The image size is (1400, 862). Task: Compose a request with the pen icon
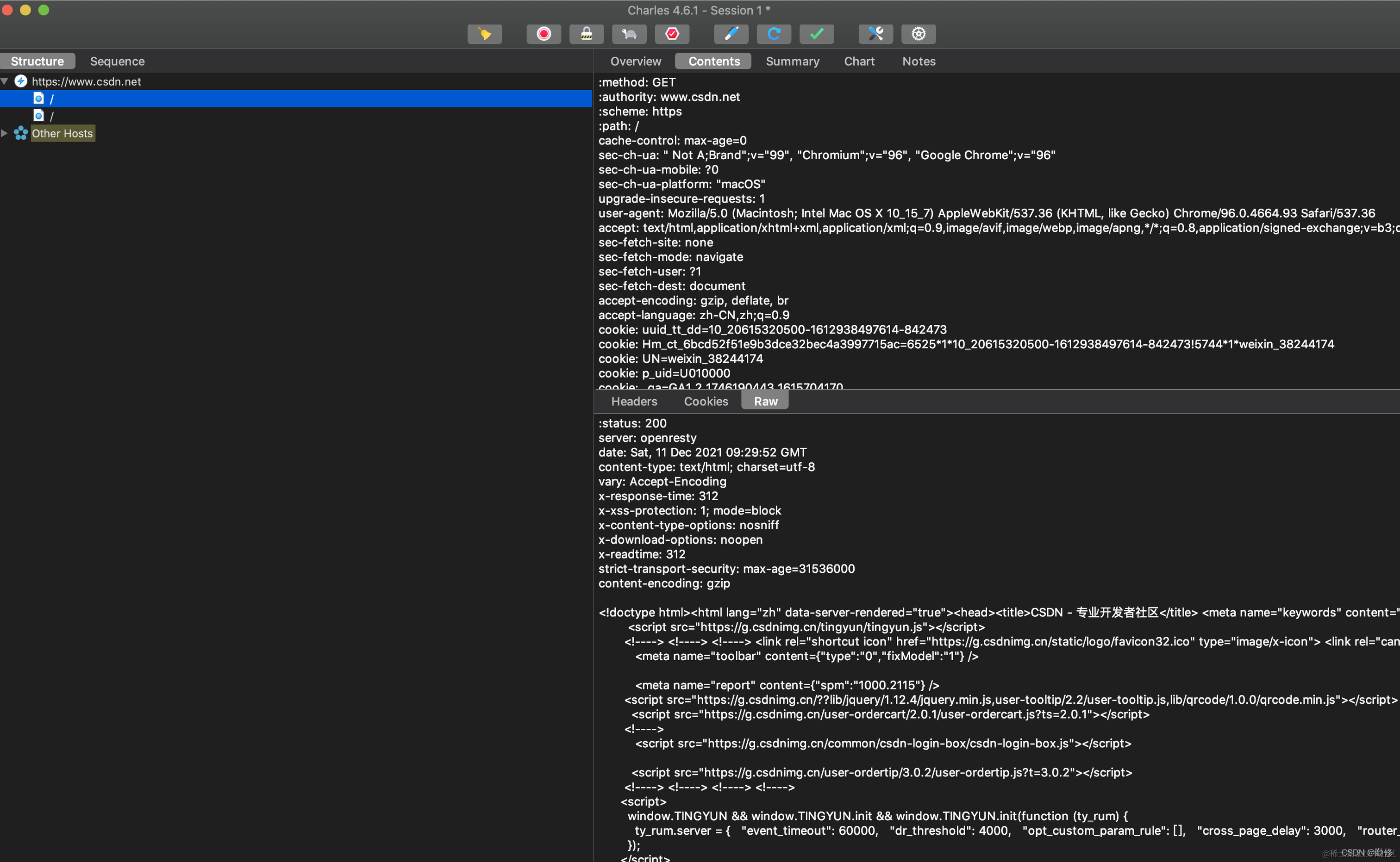point(731,34)
